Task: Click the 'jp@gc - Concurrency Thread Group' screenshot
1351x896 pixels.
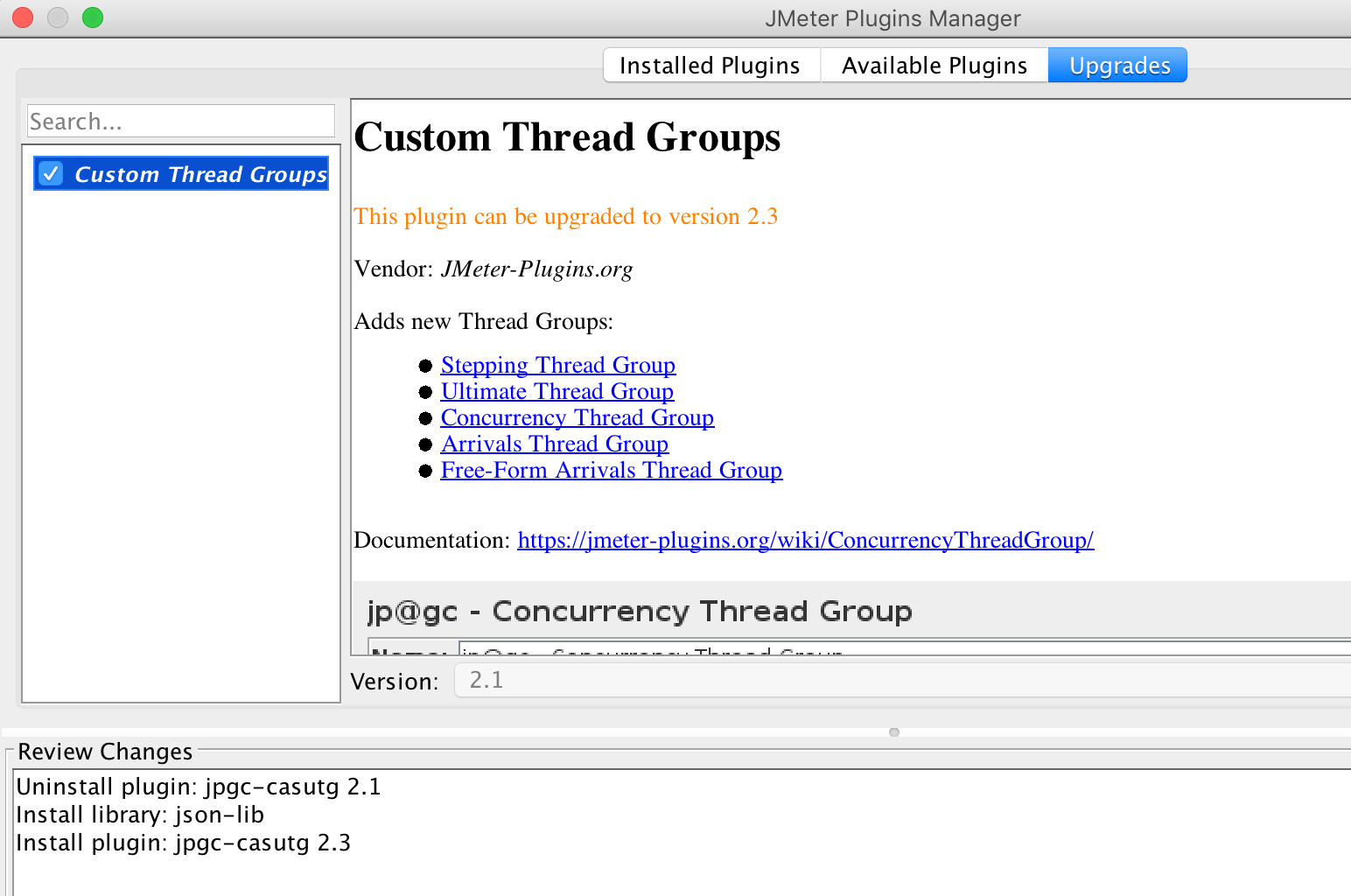Action: point(852,618)
